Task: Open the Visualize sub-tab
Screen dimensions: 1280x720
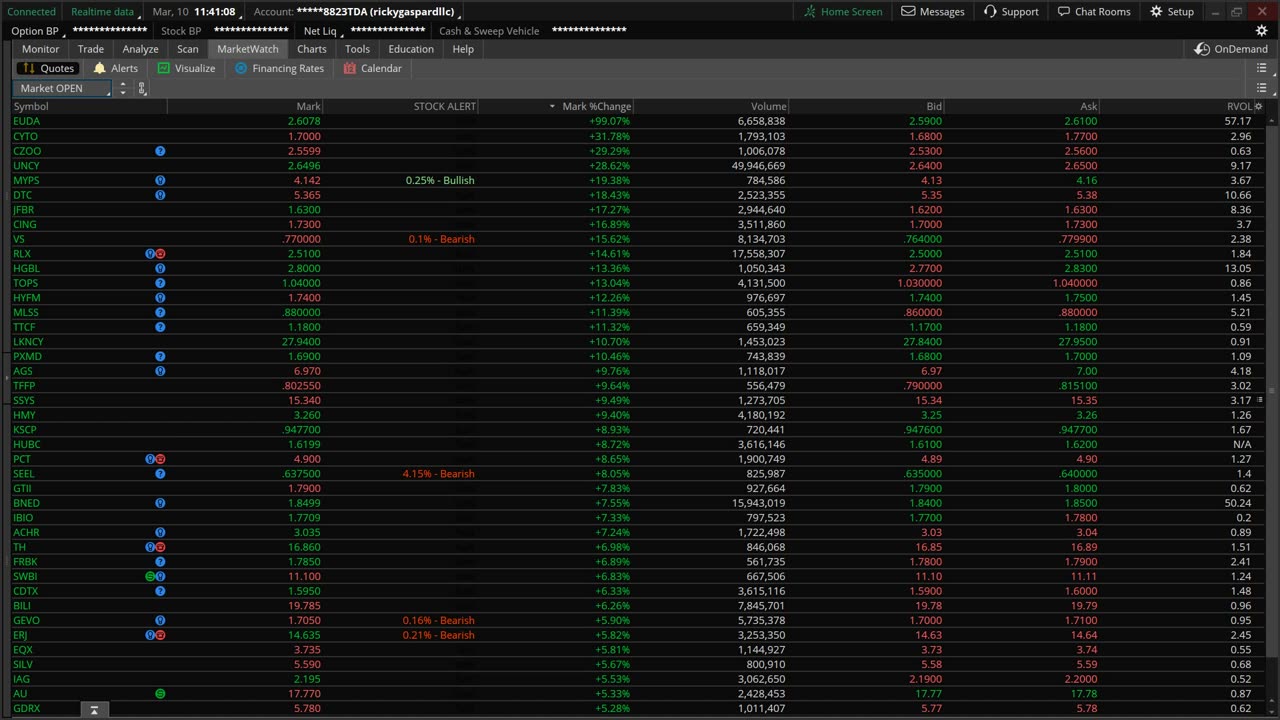Action: [186, 68]
